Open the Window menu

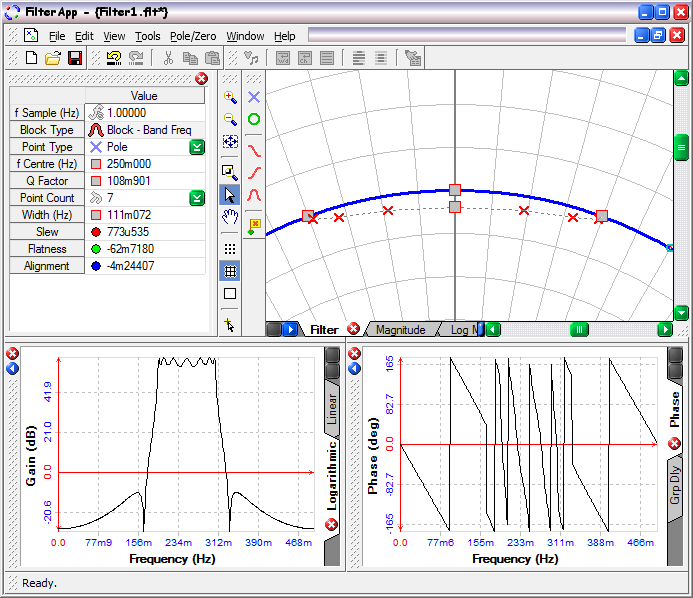(245, 36)
